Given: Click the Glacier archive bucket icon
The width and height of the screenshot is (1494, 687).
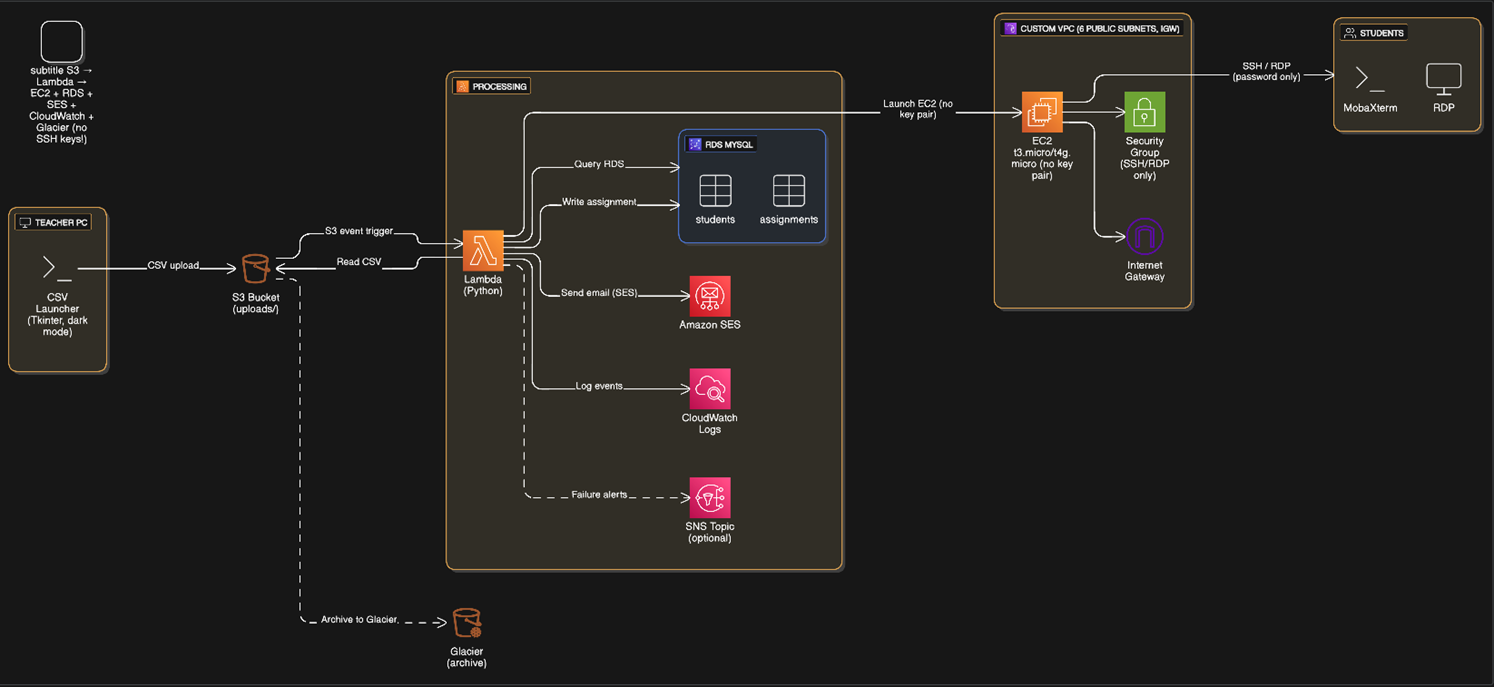Looking at the screenshot, I should click(467, 623).
